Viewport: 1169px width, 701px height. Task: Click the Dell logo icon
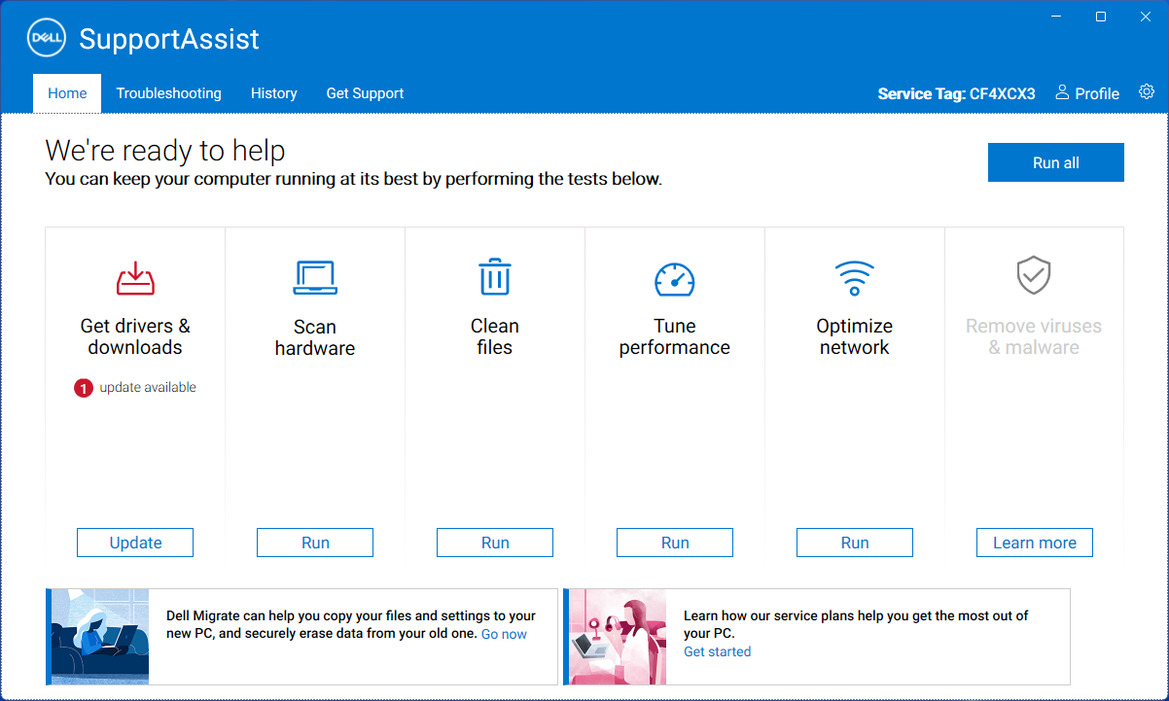click(46, 38)
